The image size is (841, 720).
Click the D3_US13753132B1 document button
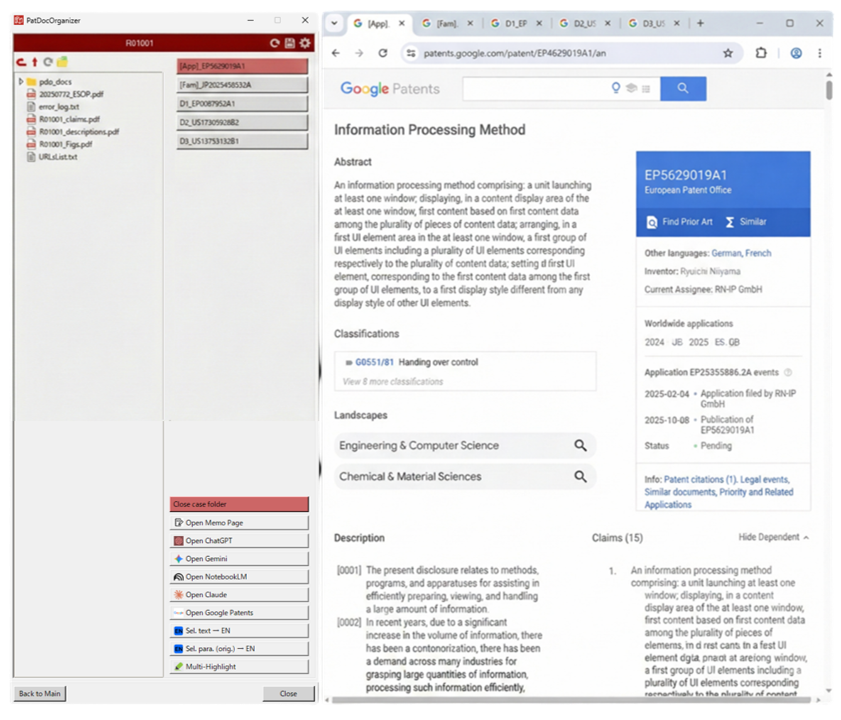[242, 141]
